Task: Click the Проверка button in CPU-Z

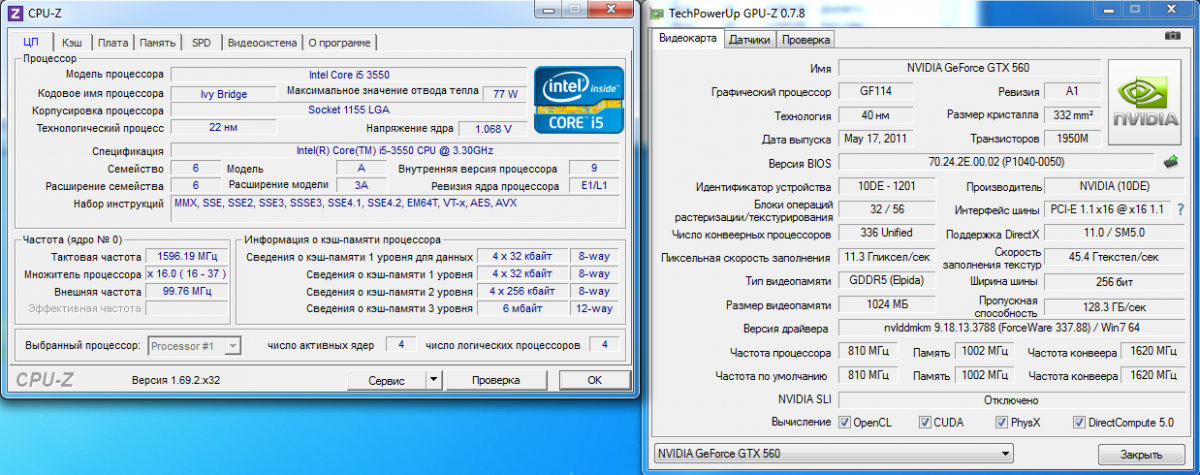Action: point(496,380)
